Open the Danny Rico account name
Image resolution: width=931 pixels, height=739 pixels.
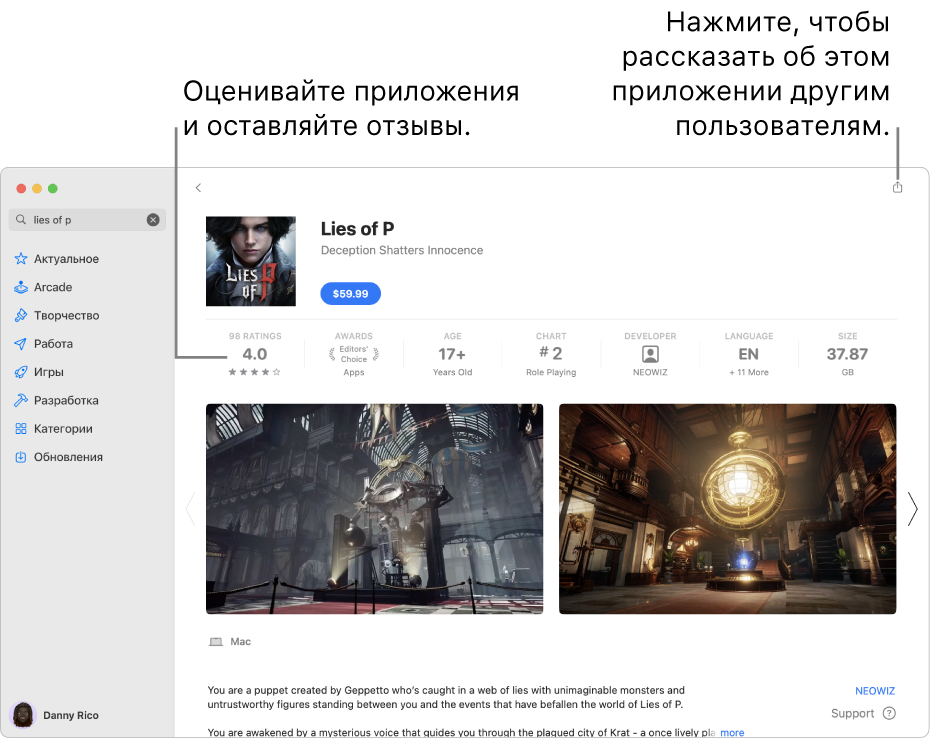[x=71, y=715]
